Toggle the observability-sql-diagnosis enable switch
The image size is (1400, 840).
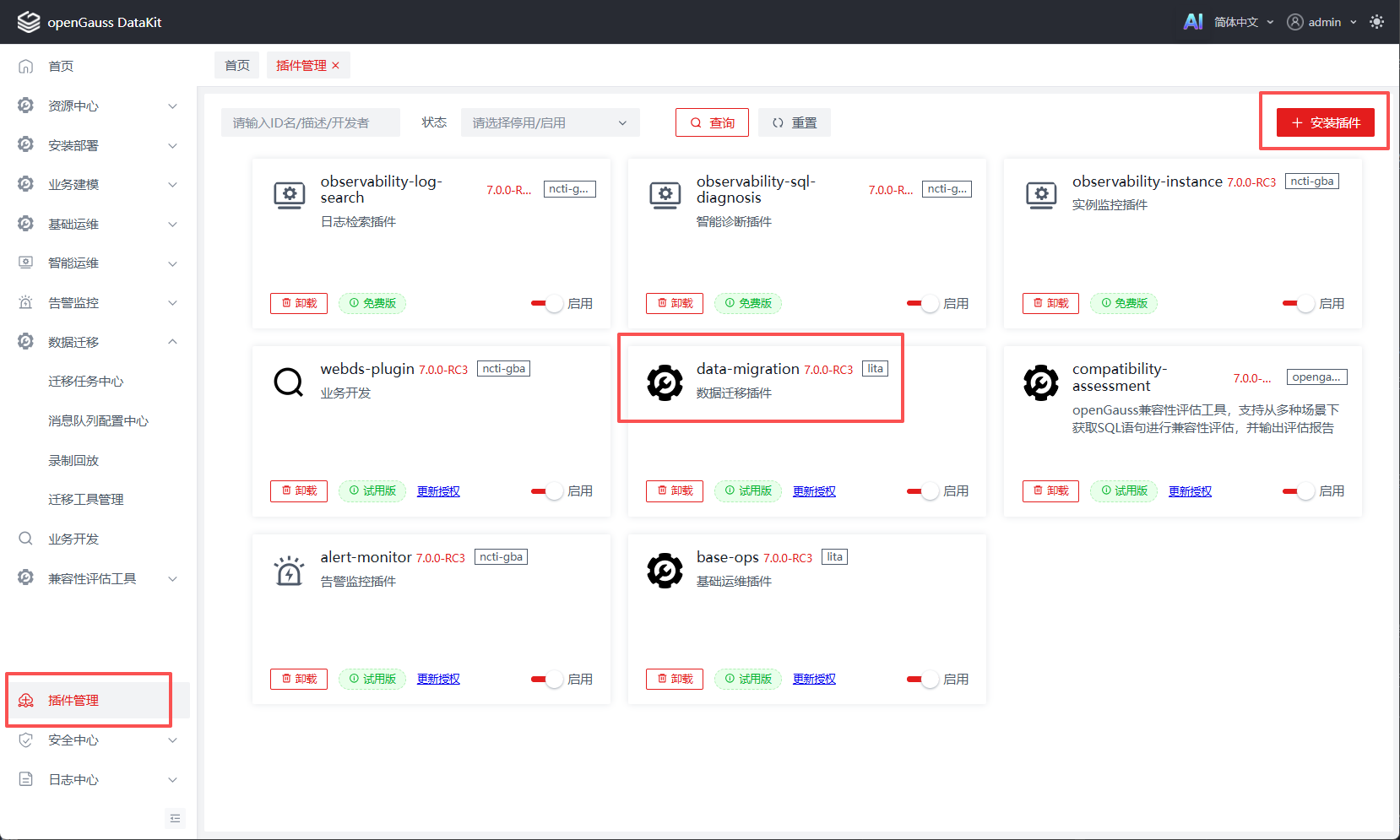click(x=923, y=304)
